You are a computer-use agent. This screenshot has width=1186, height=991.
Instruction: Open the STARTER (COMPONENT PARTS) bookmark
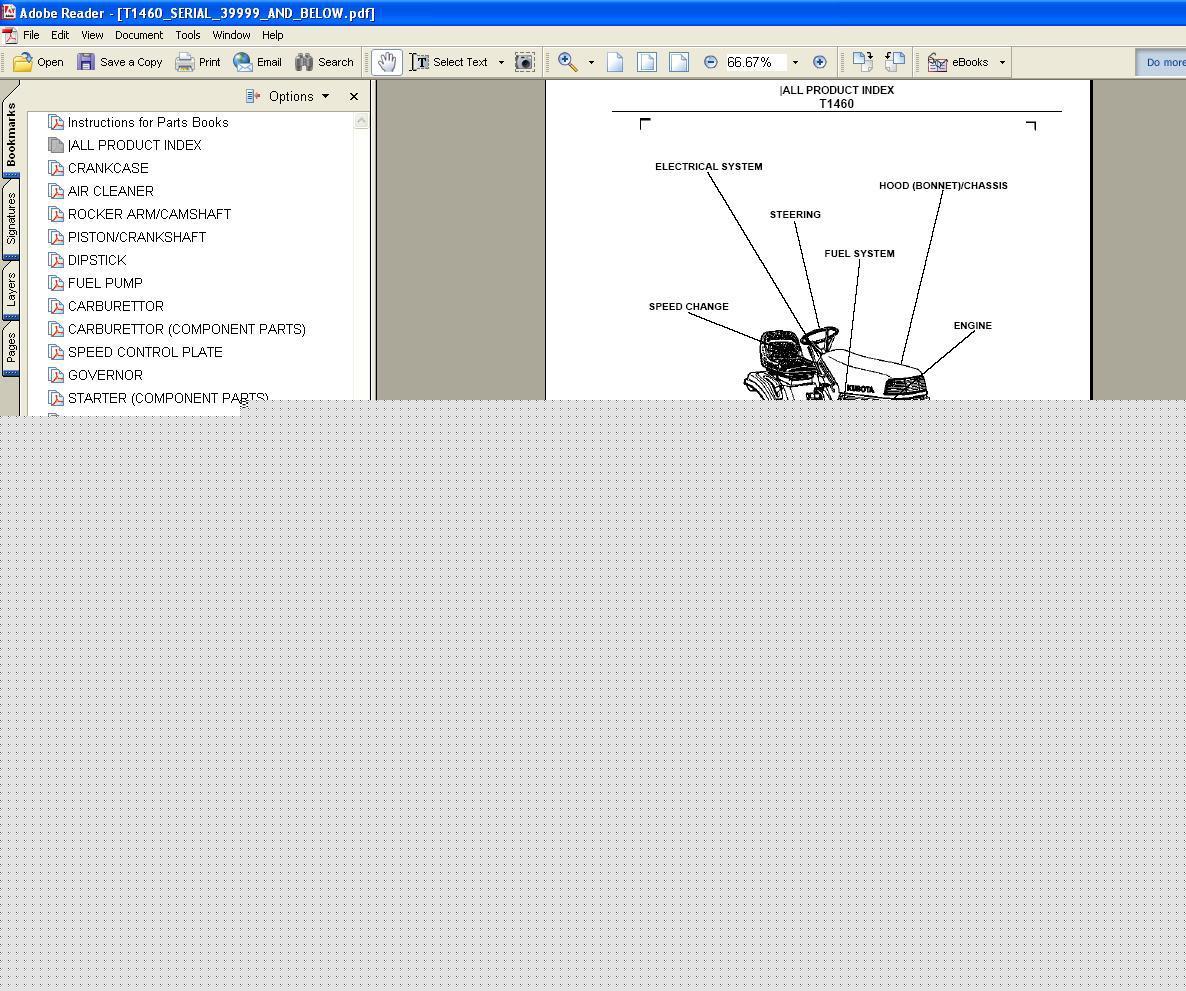(168, 397)
